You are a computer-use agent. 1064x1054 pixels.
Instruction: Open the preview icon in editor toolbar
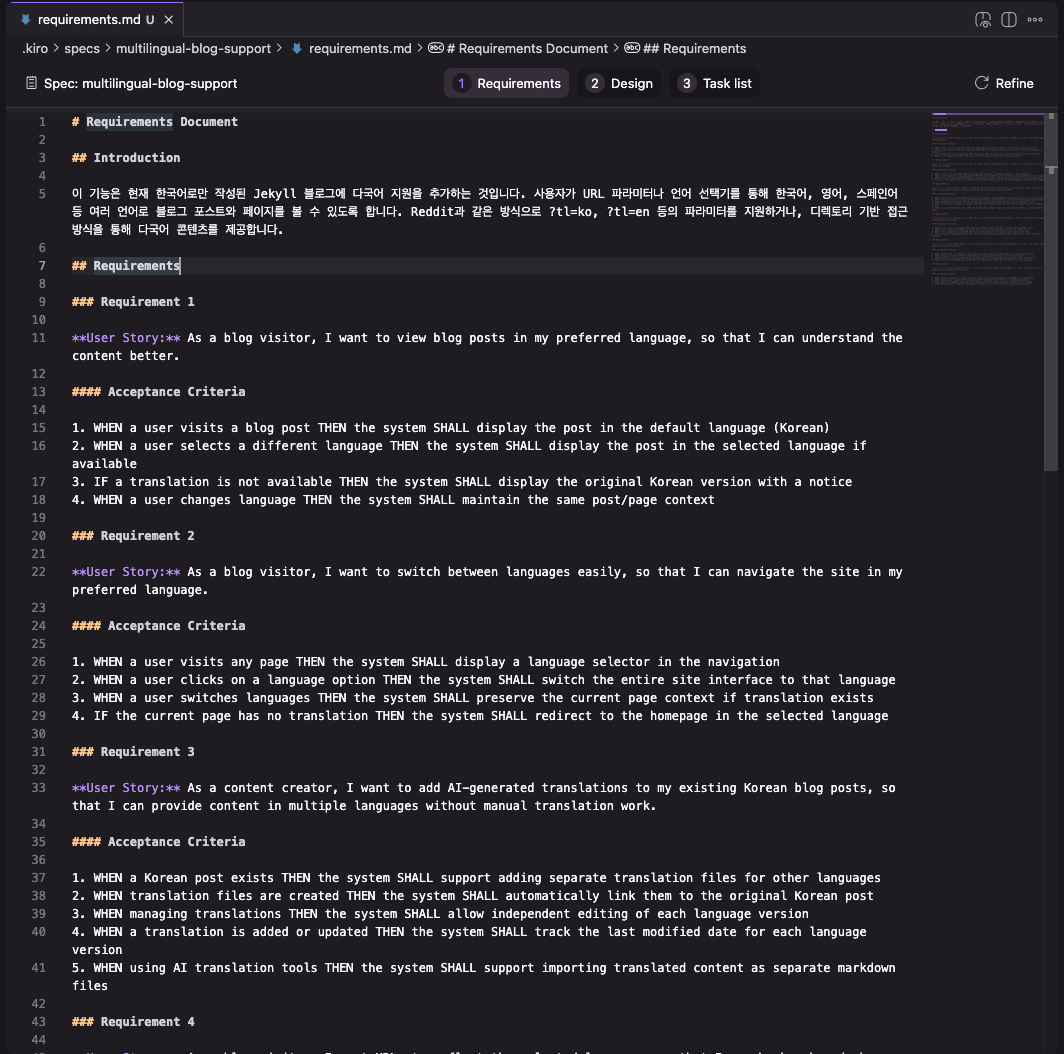983,20
